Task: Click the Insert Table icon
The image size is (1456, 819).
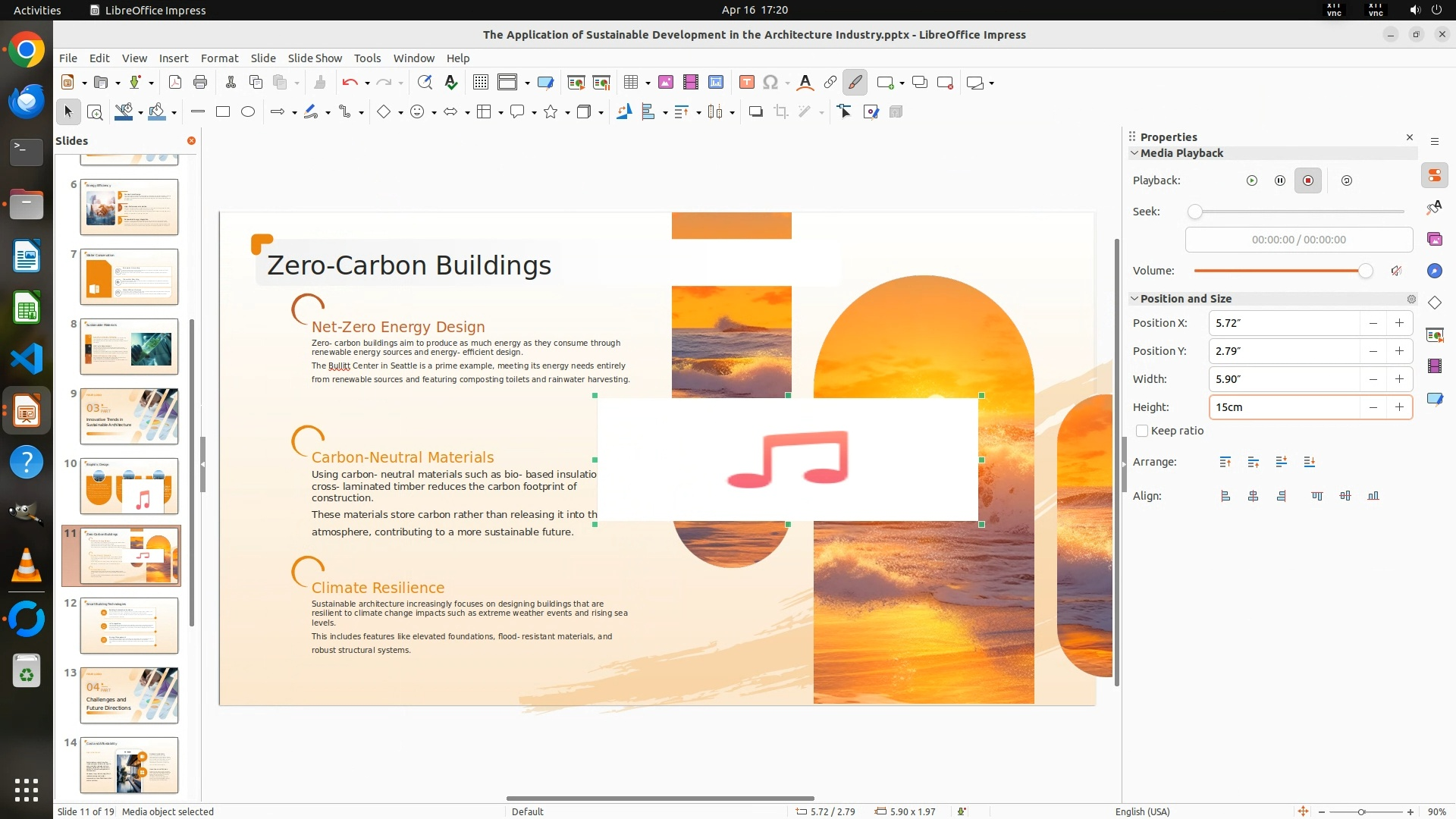Action: tap(630, 82)
